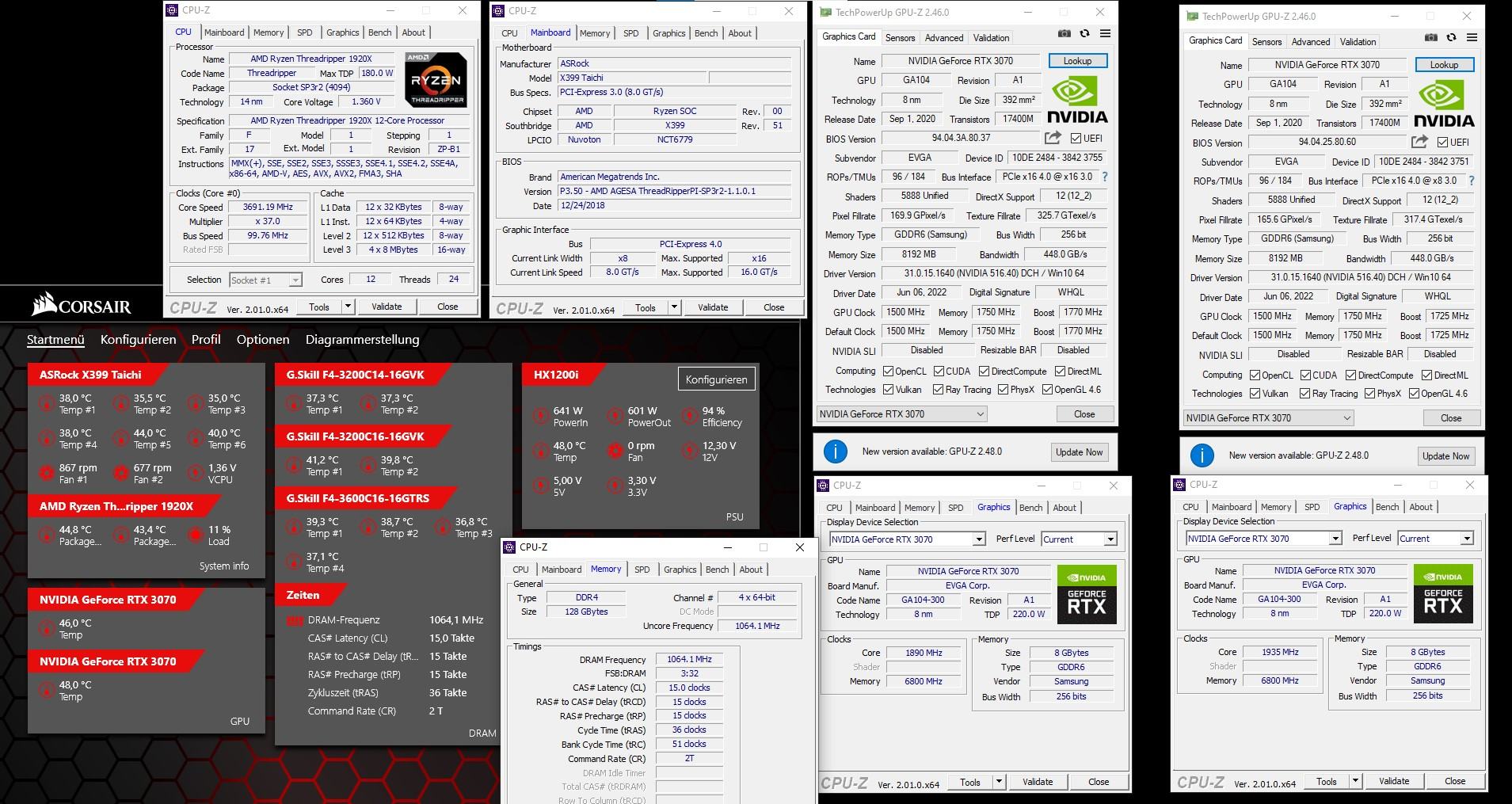Open Profil menu in Corsair navigation
Screen dimensions: 1512x804
click(x=206, y=339)
